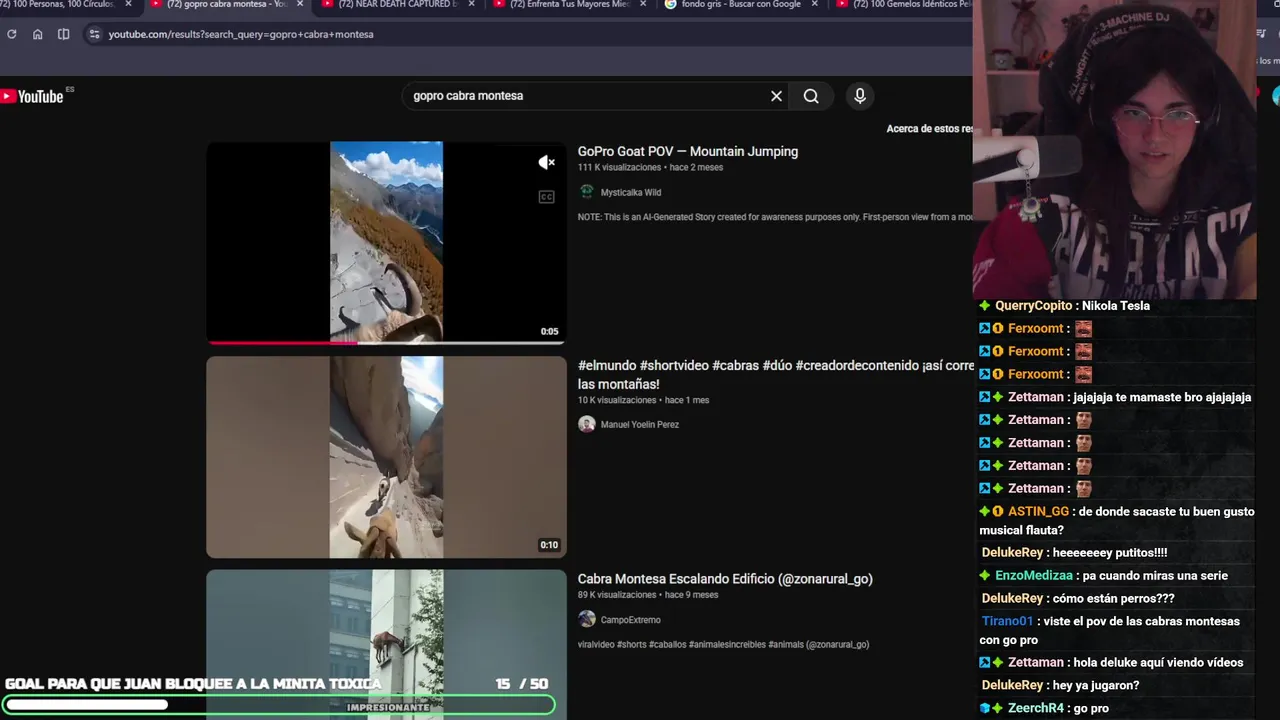Open CampoExtremo channel name
Screen dimensions: 1280x720
click(x=631, y=620)
